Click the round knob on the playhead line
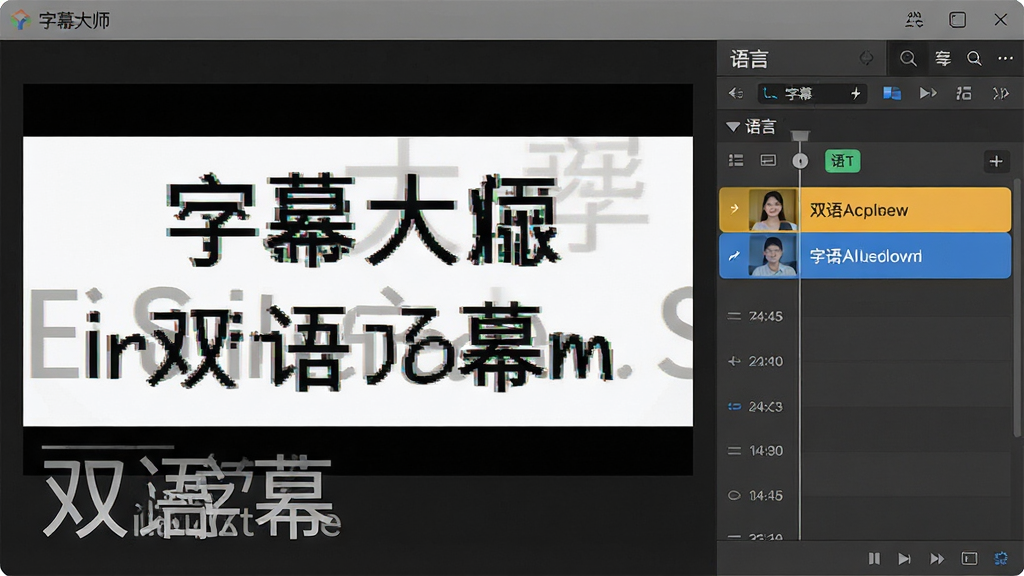Screen dimensions: 1024x576 click(x=800, y=161)
